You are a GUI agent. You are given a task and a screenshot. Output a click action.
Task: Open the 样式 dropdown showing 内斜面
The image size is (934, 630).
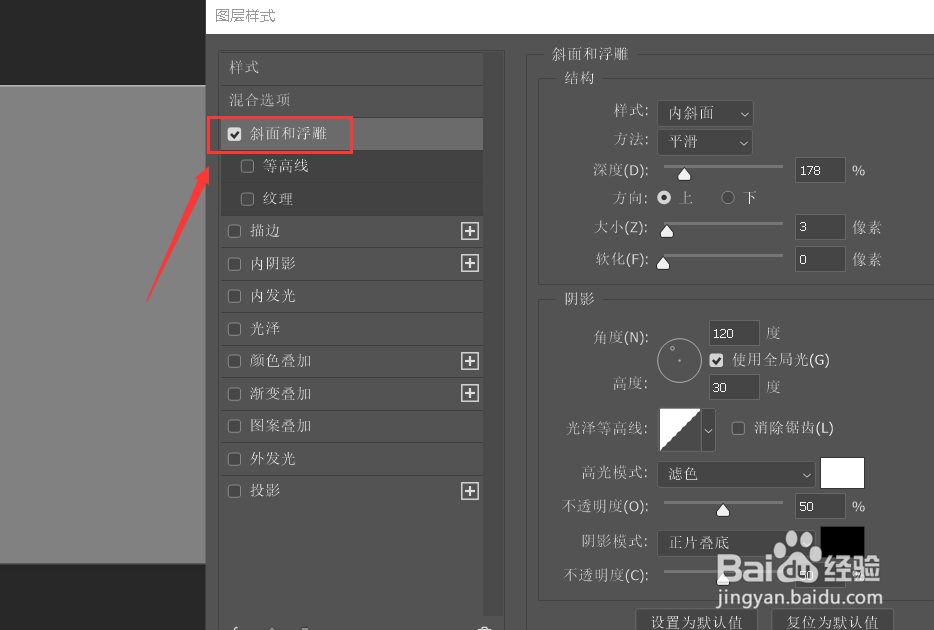click(x=705, y=113)
